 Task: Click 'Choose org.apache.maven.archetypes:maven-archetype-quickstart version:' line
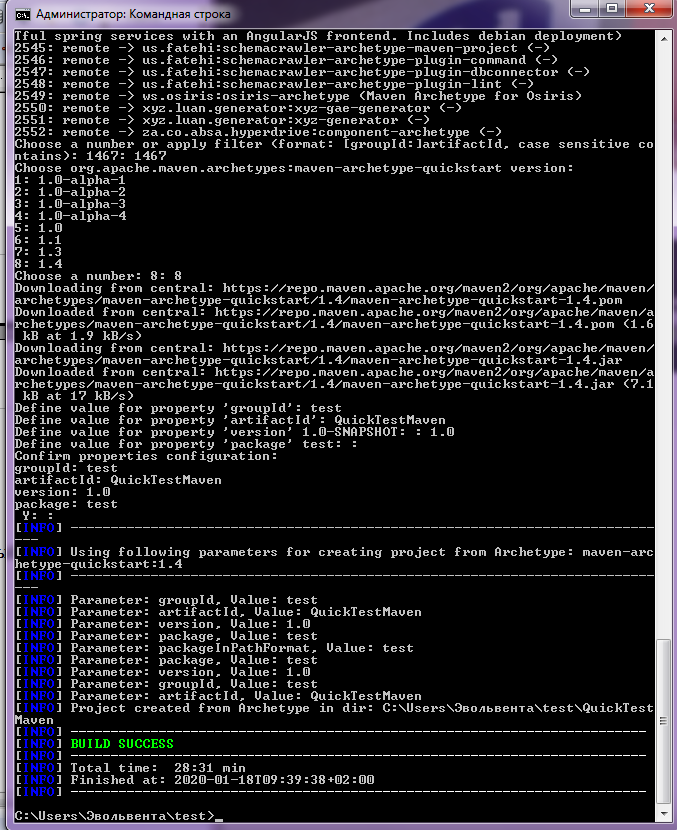tap(294, 168)
